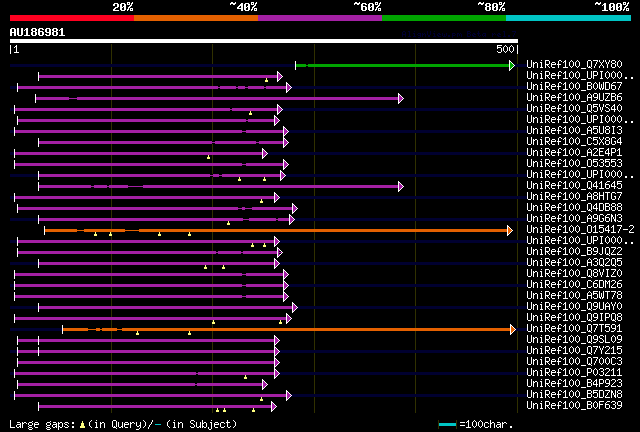Click the UniRef100_Q7Y215 label
This screenshot has height=432, width=640.
[574, 351]
